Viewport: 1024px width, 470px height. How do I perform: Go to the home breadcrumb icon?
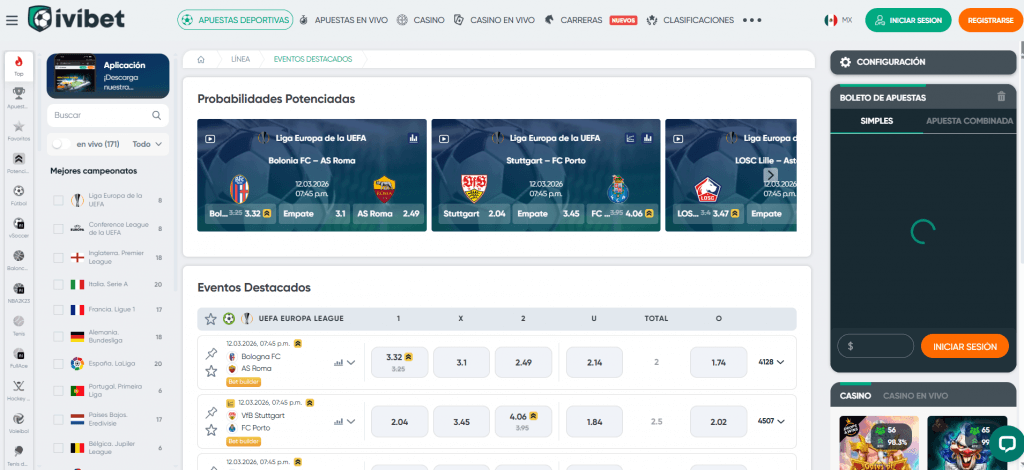[x=201, y=59]
